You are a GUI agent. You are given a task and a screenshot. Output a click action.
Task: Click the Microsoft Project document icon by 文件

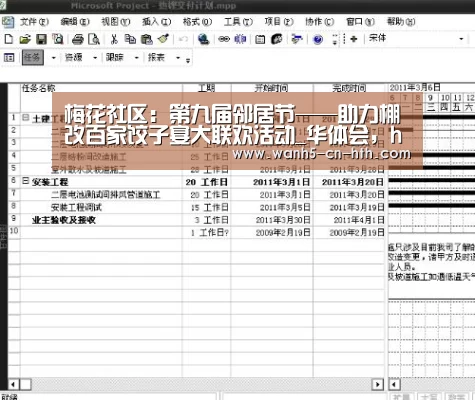[8, 22]
